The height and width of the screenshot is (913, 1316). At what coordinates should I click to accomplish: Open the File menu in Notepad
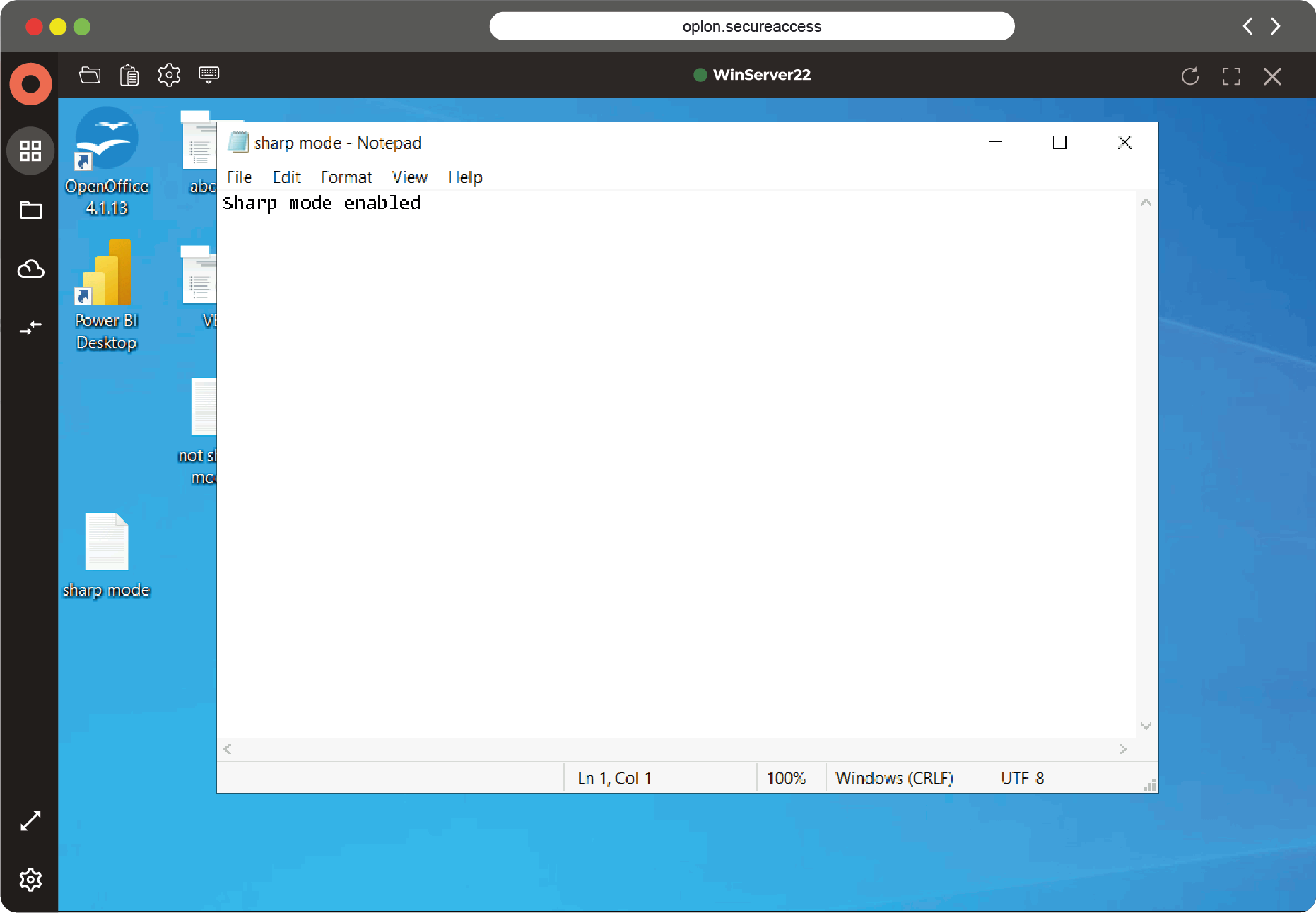[x=240, y=177]
